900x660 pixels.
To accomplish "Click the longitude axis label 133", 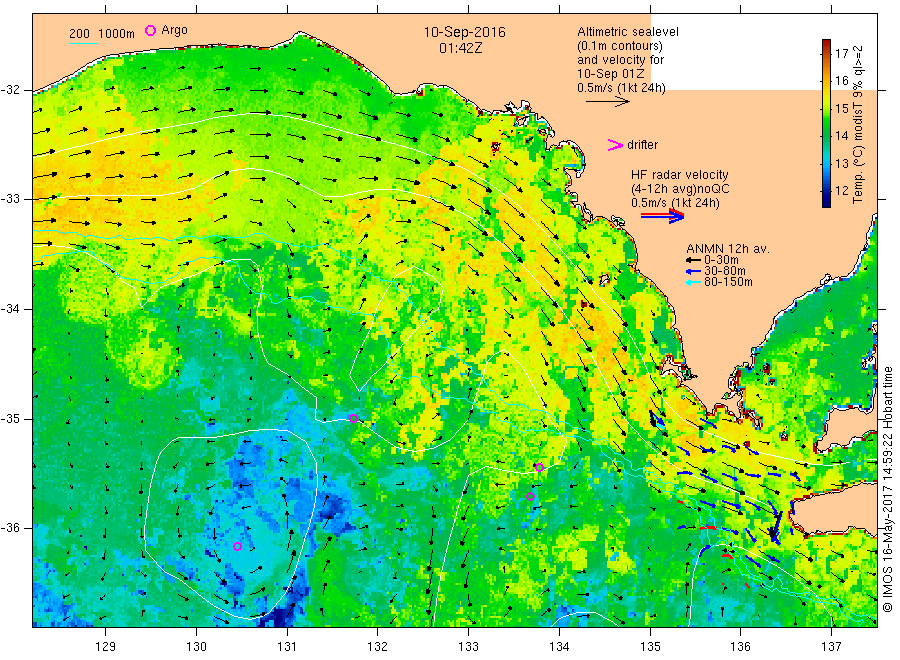I will click(x=468, y=646).
